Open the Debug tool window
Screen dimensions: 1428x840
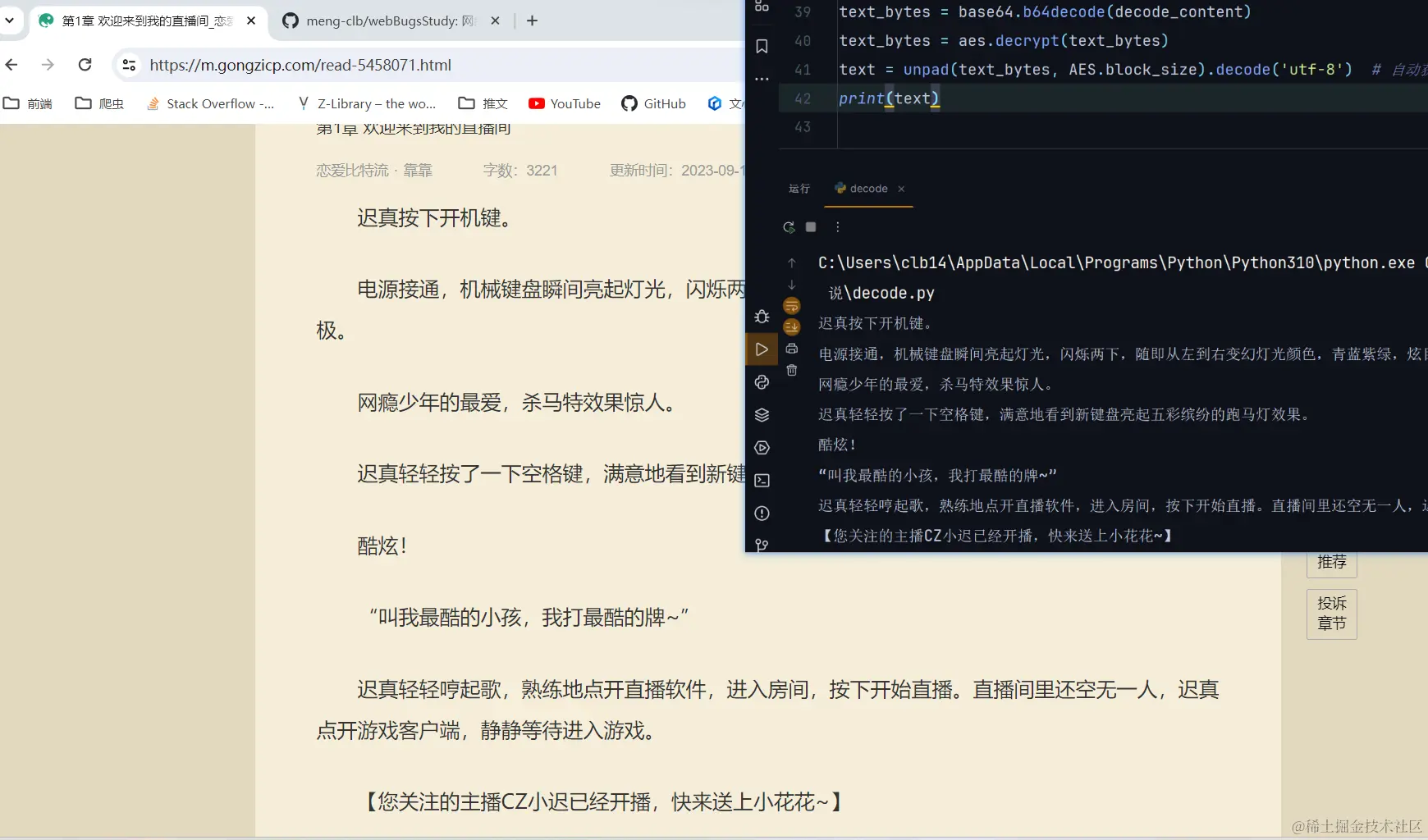[762, 317]
